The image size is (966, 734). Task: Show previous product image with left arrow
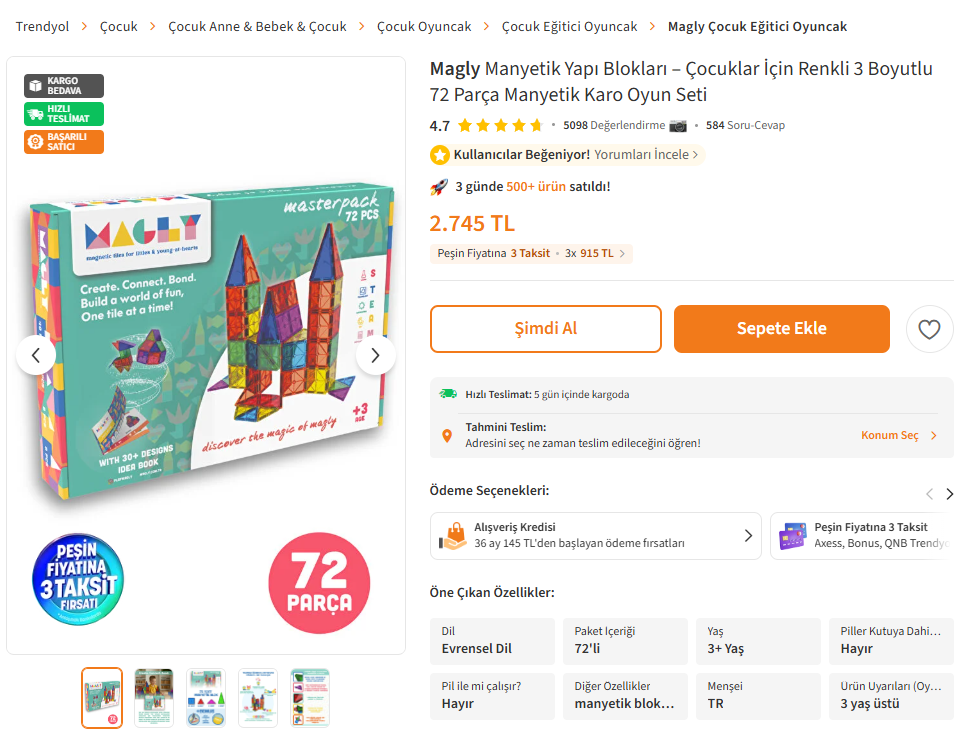(x=36, y=355)
